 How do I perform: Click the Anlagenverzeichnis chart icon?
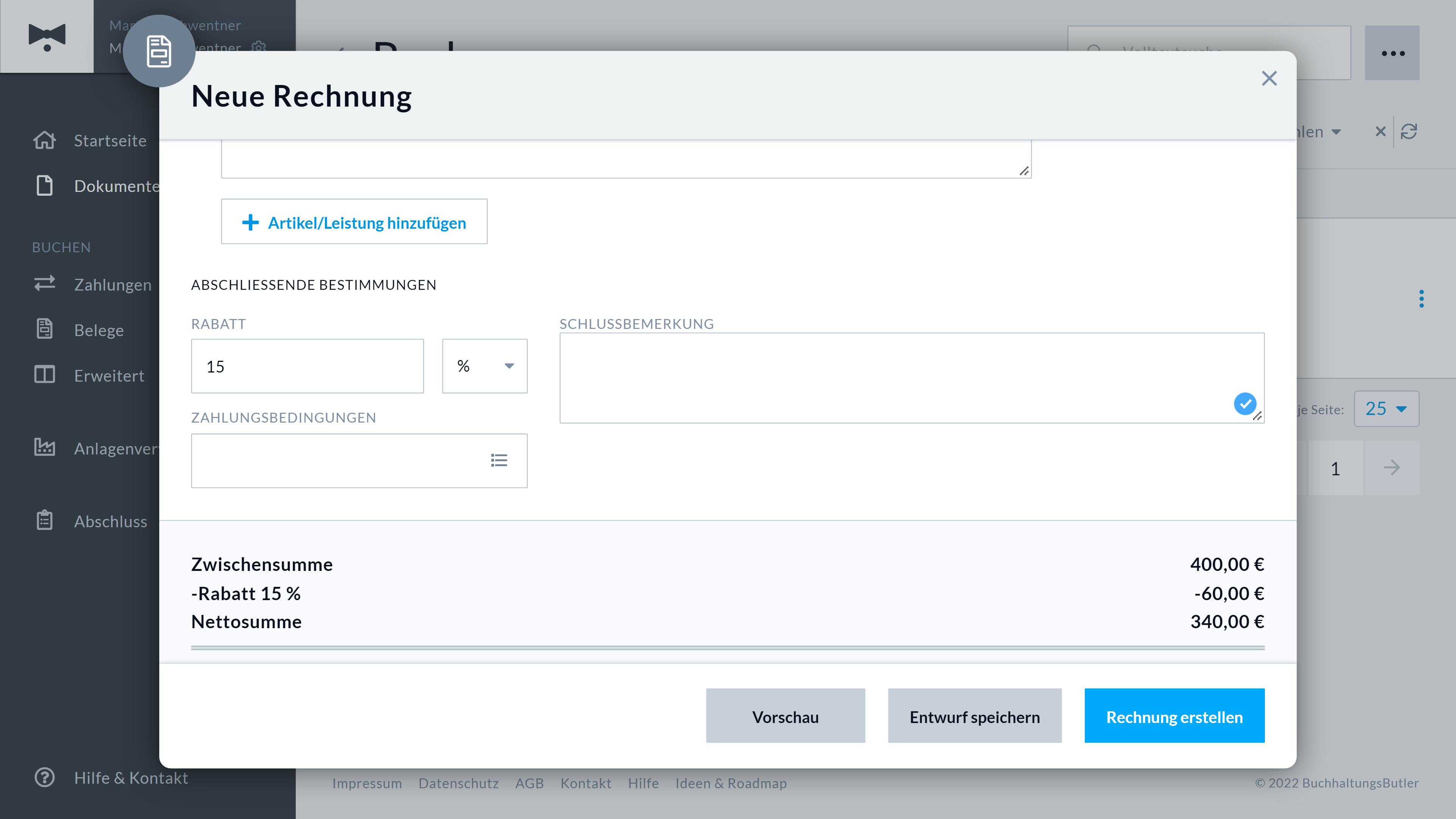pos(45,447)
